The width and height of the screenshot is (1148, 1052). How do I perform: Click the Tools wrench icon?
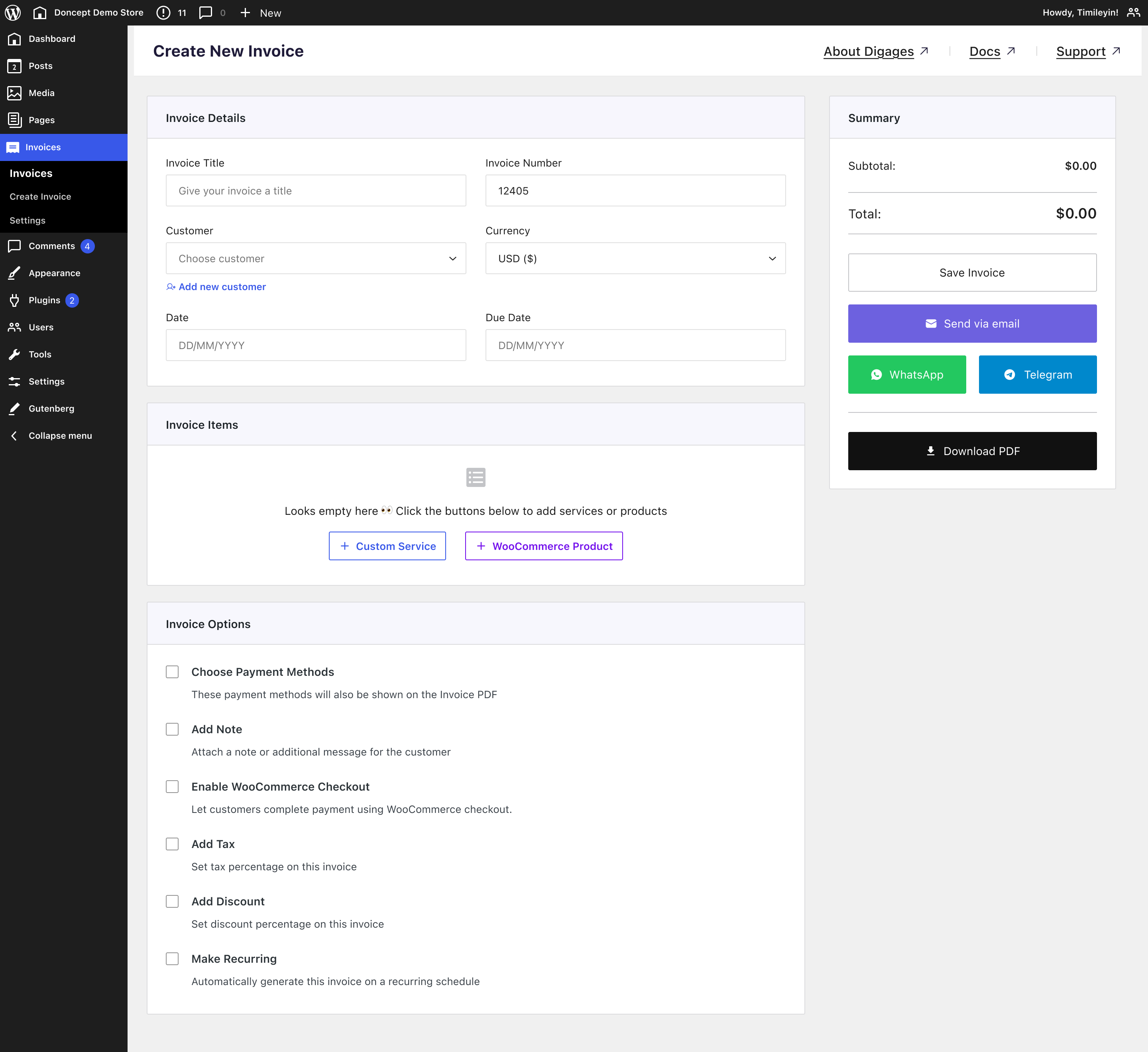[x=14, y=354]
